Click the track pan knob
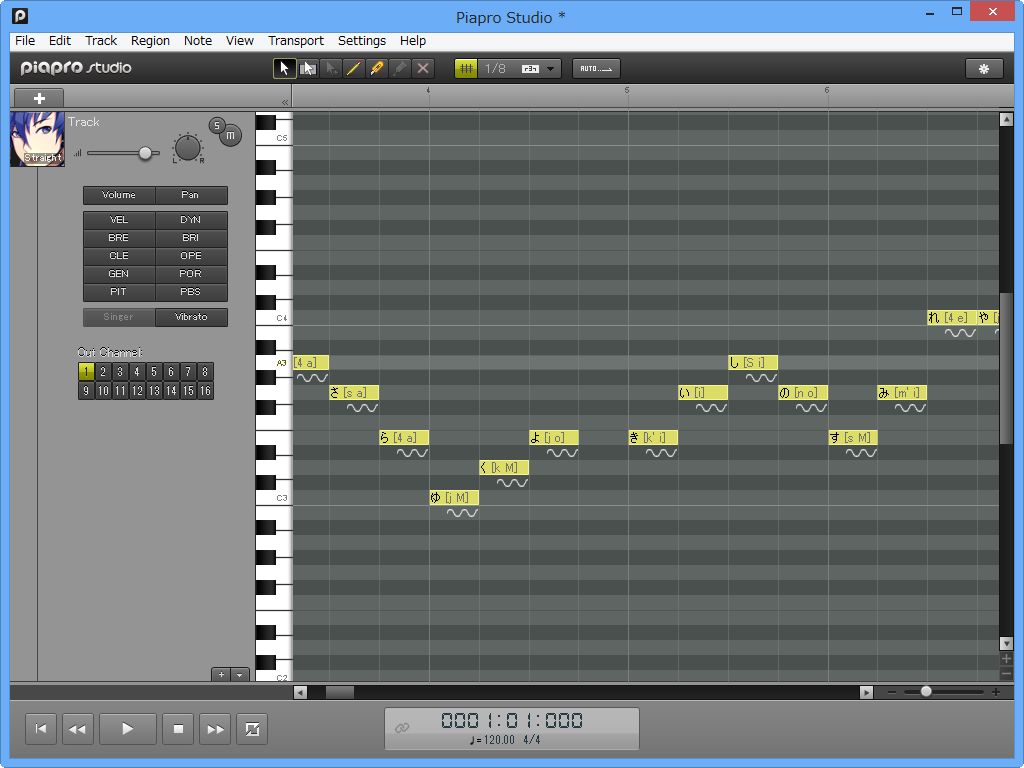Screen dimensions: 1024x768 (188, 148)
